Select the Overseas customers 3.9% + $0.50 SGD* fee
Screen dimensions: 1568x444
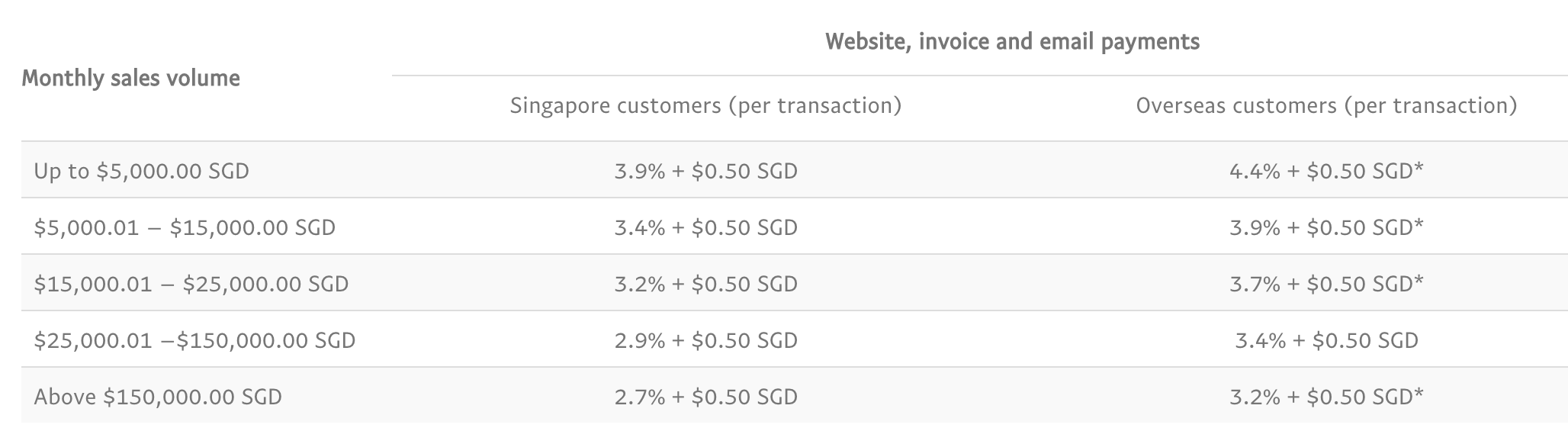click(1325, 227)
